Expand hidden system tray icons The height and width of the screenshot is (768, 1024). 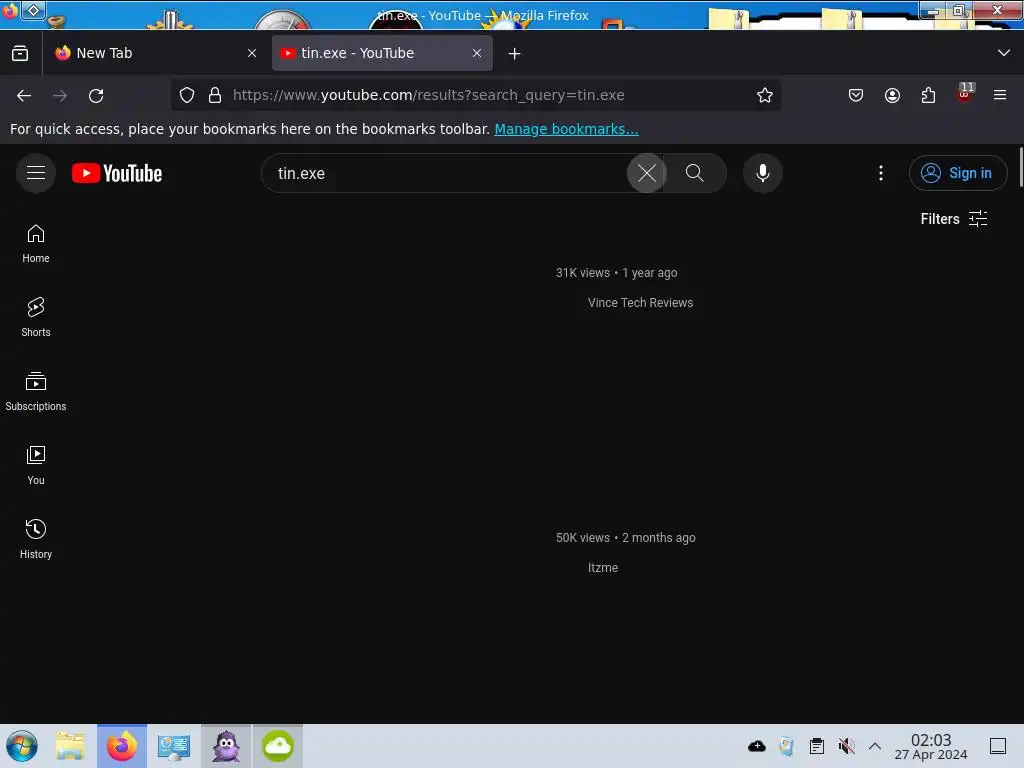(875, 746)
